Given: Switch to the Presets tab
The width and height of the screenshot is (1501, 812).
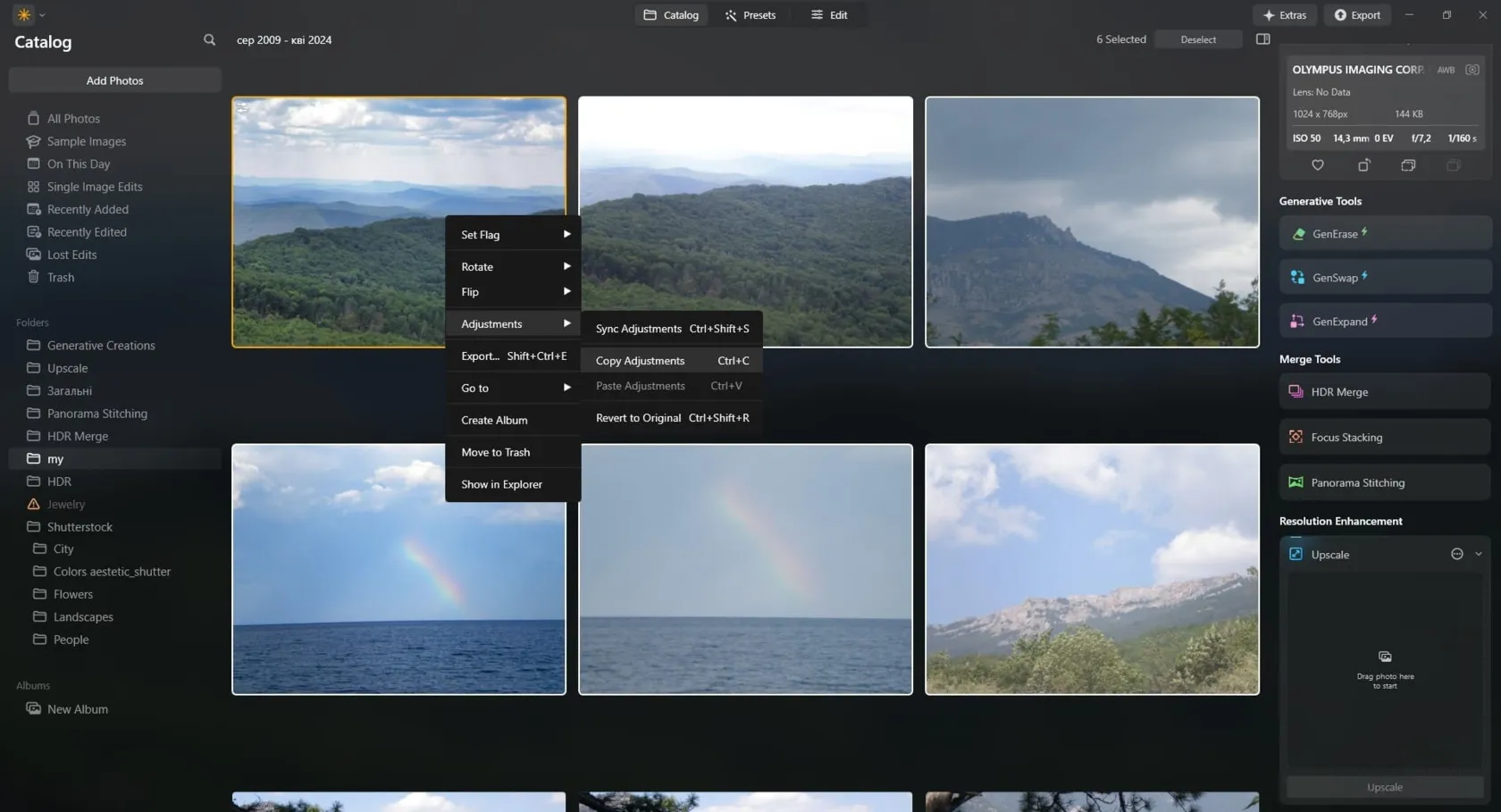Looking at the screenshot, I should click(x=750, y=15).
